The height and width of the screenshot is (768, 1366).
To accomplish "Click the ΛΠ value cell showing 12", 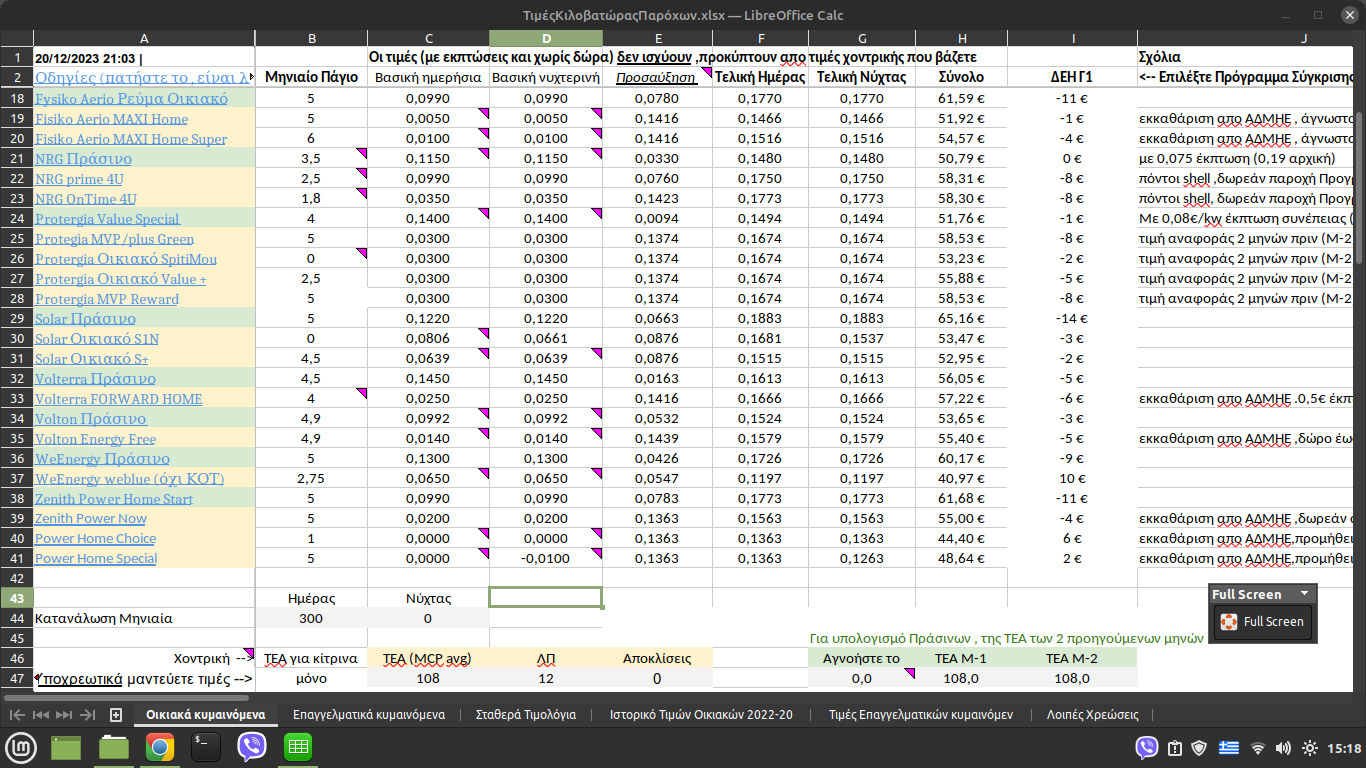I will tap(546, 678).
